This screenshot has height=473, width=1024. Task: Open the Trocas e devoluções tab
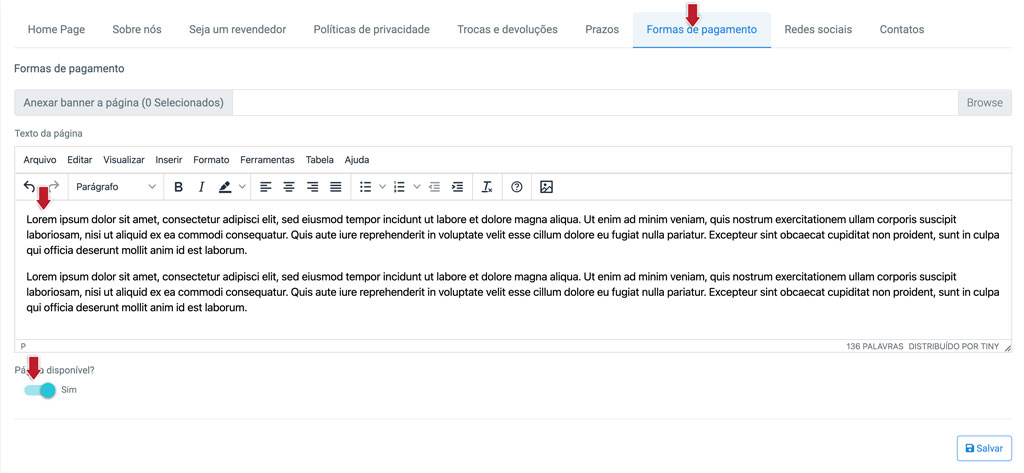(507, 29)
